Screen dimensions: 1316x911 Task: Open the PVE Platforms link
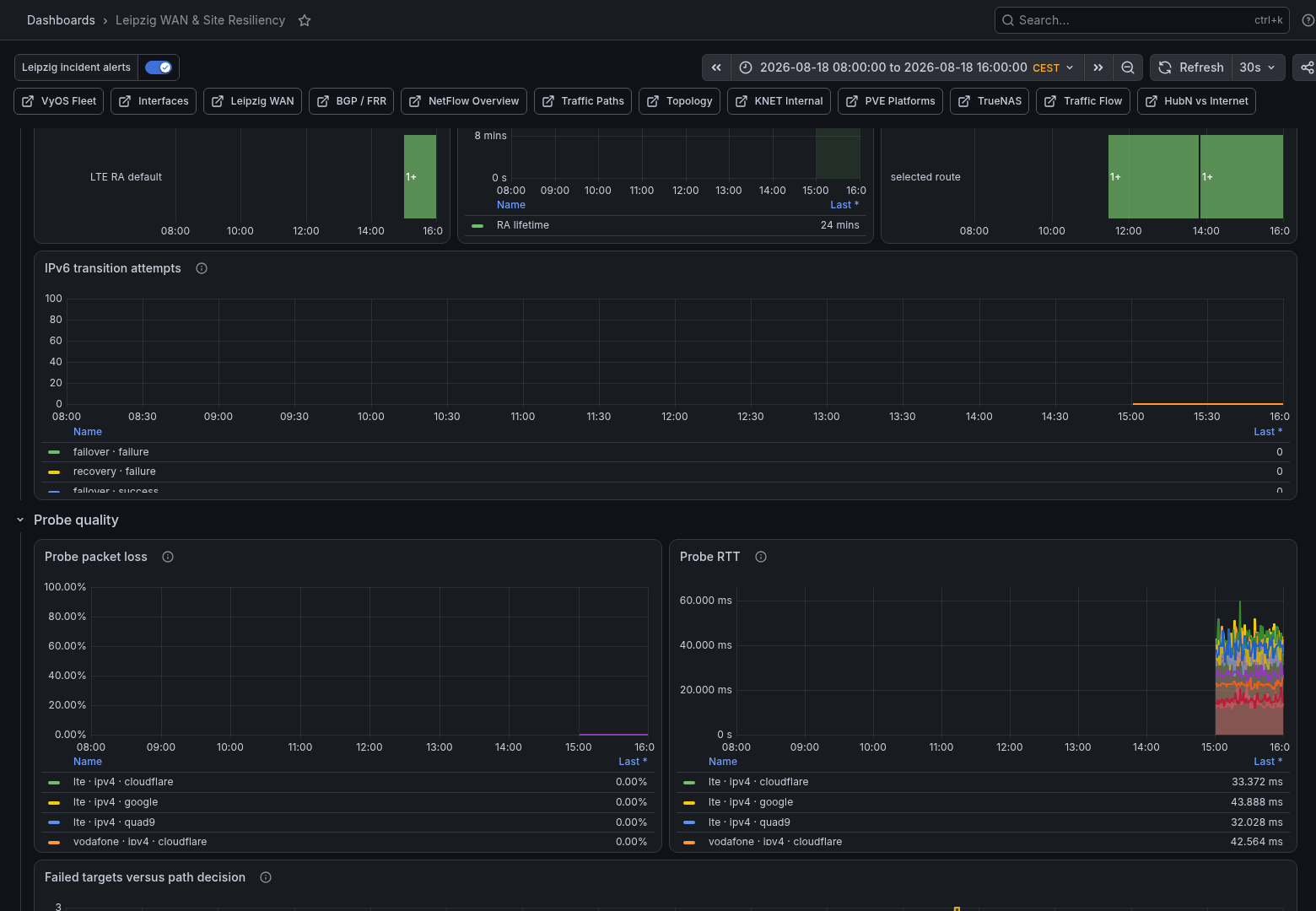pos(890,101)
